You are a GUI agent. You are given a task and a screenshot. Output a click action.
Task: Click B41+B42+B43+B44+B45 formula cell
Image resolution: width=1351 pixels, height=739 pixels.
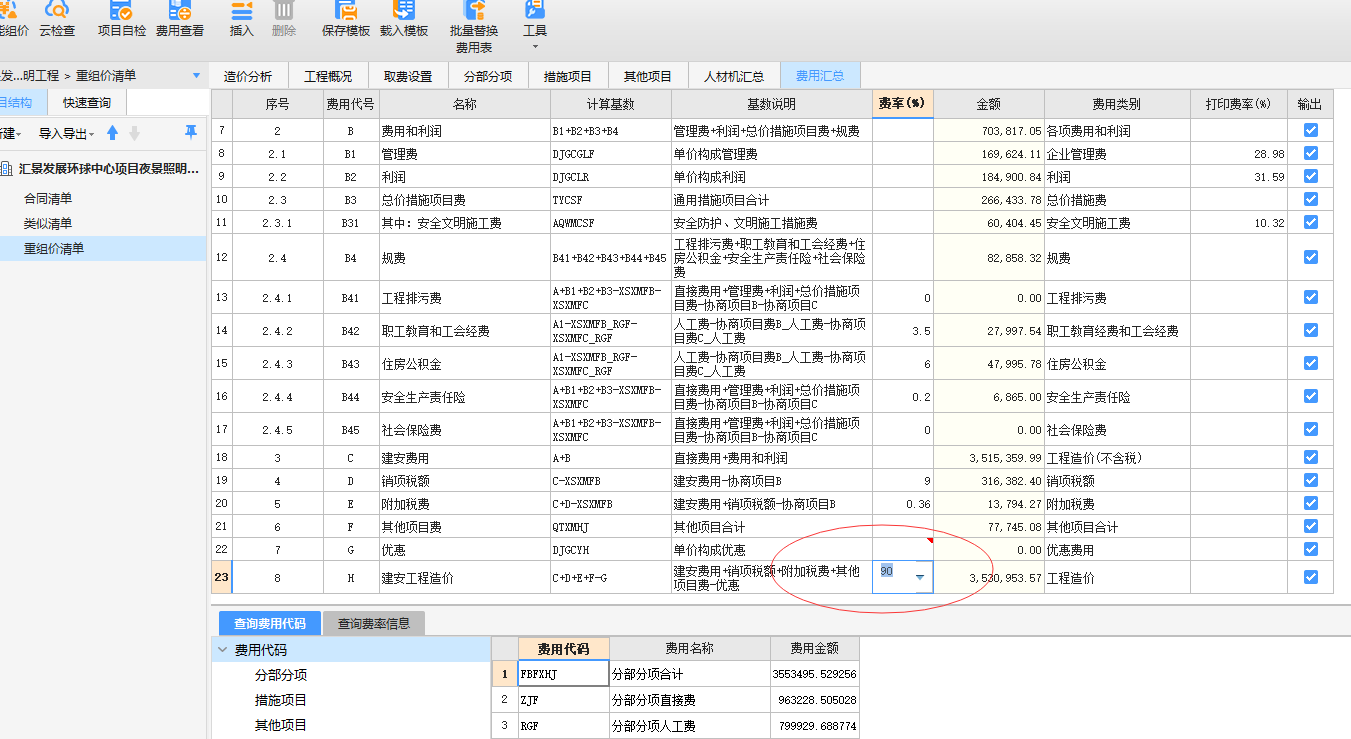(610, 257)
